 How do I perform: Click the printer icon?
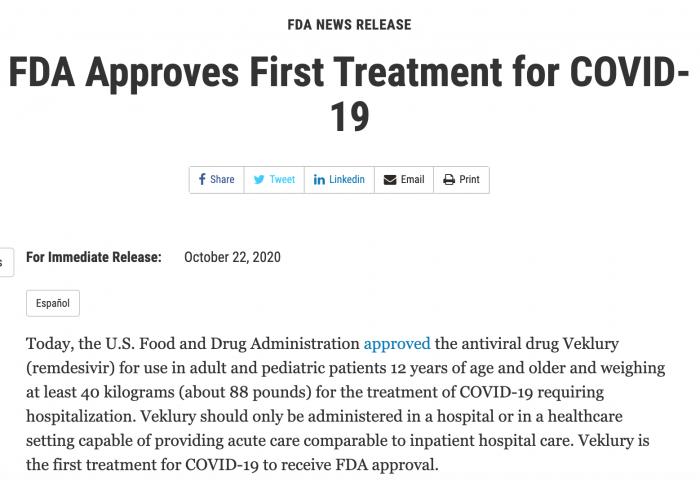click(x=449, y=180)
